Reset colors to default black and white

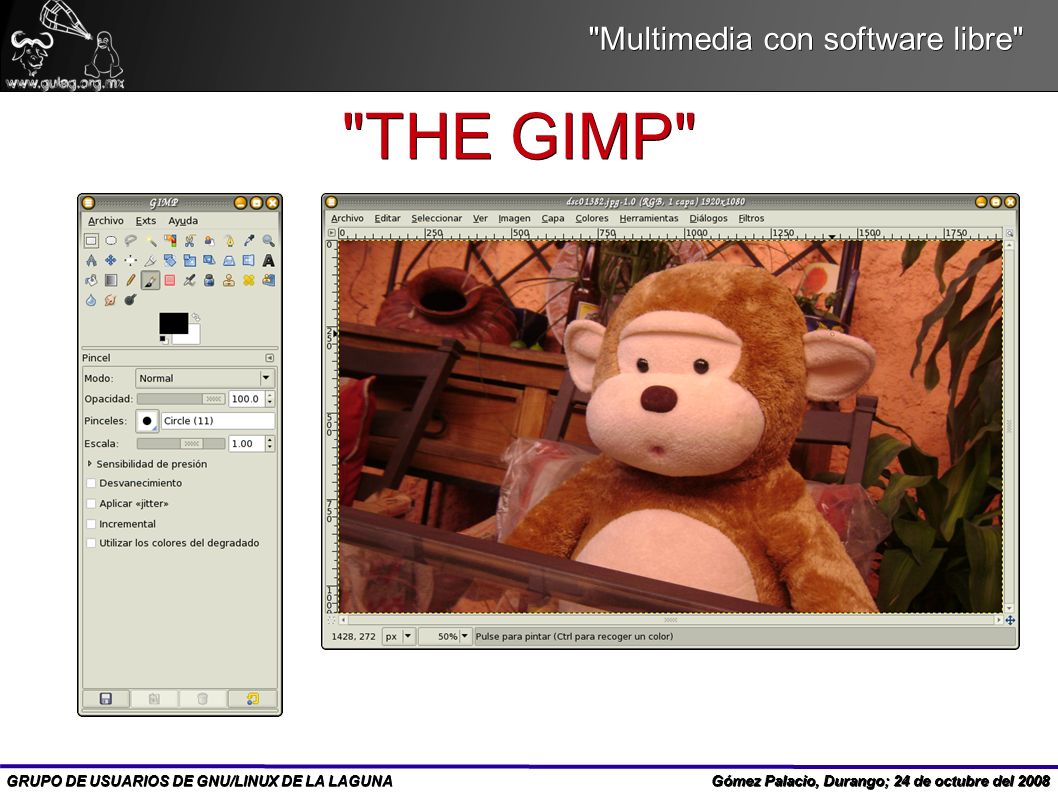tap(164, 339)
